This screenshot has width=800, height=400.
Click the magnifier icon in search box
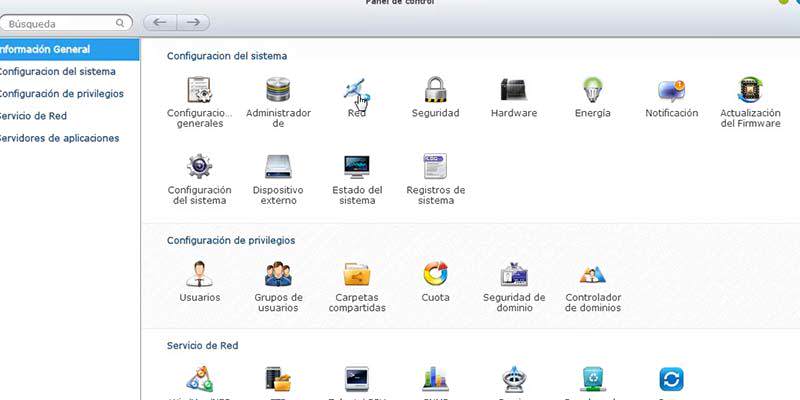pos(120,23)
